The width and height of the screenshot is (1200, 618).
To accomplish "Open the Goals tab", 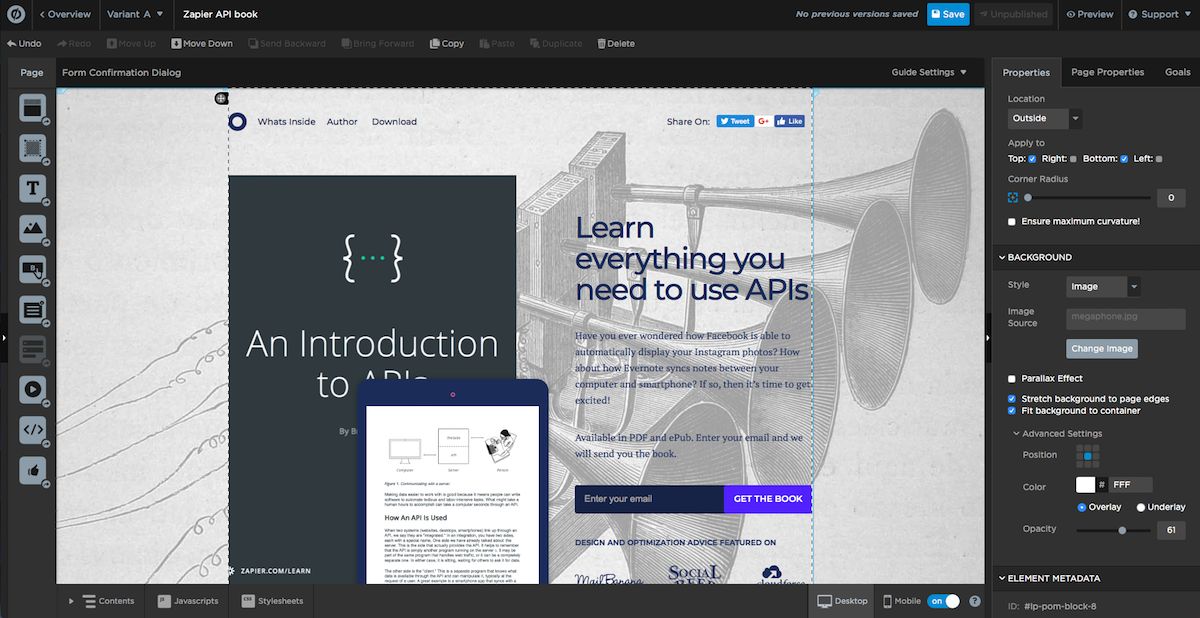I will pos(1177,72).
